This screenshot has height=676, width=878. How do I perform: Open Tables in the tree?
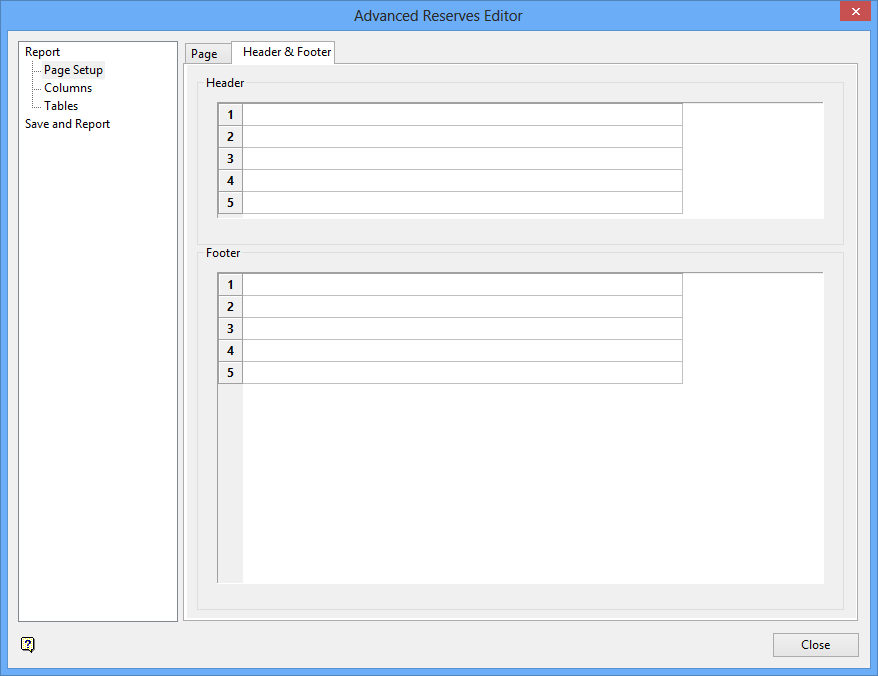click(x=61, y=106)
